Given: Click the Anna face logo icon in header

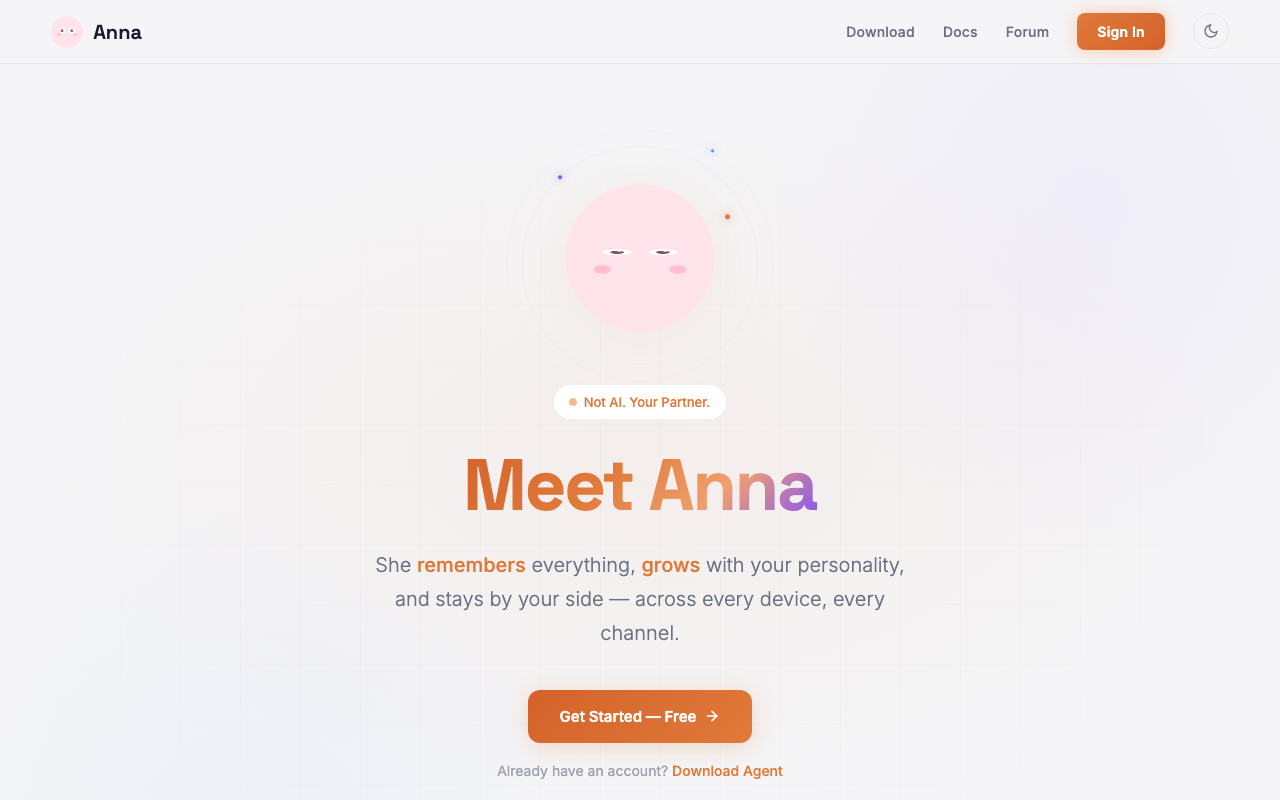Looking at the screenshot, I should 67,32.
